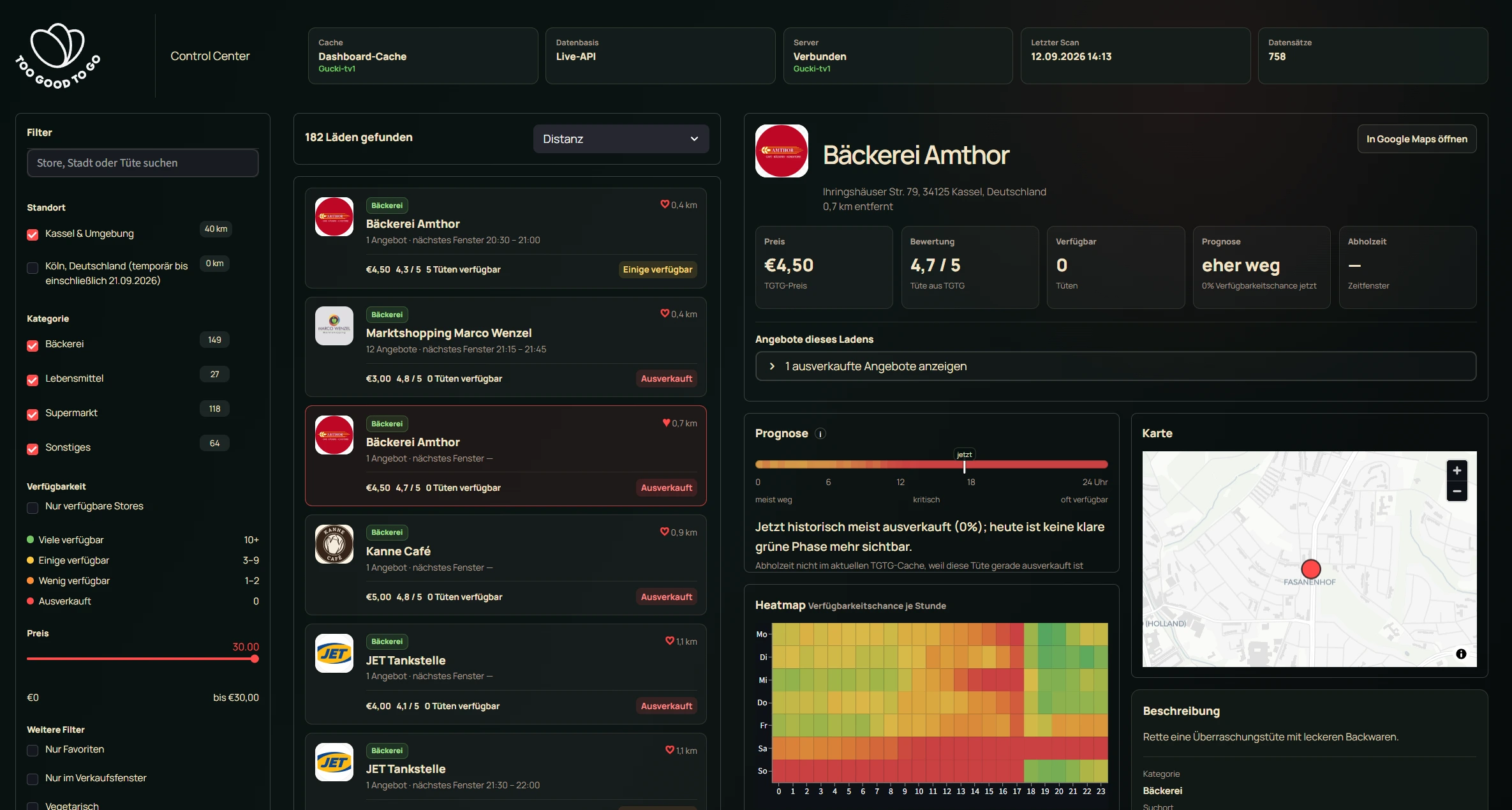Uncheck the Sonstiges category
Screen dimensions: 1512x810
33,449
